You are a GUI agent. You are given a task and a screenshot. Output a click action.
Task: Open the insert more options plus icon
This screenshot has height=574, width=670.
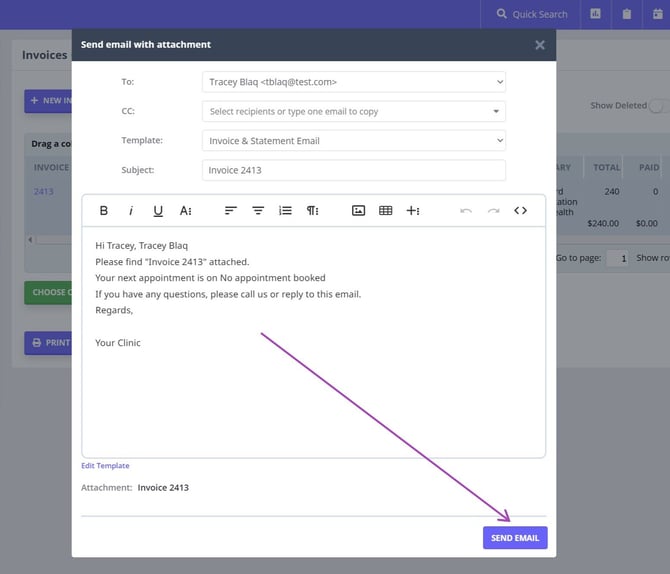pos(413,211)
